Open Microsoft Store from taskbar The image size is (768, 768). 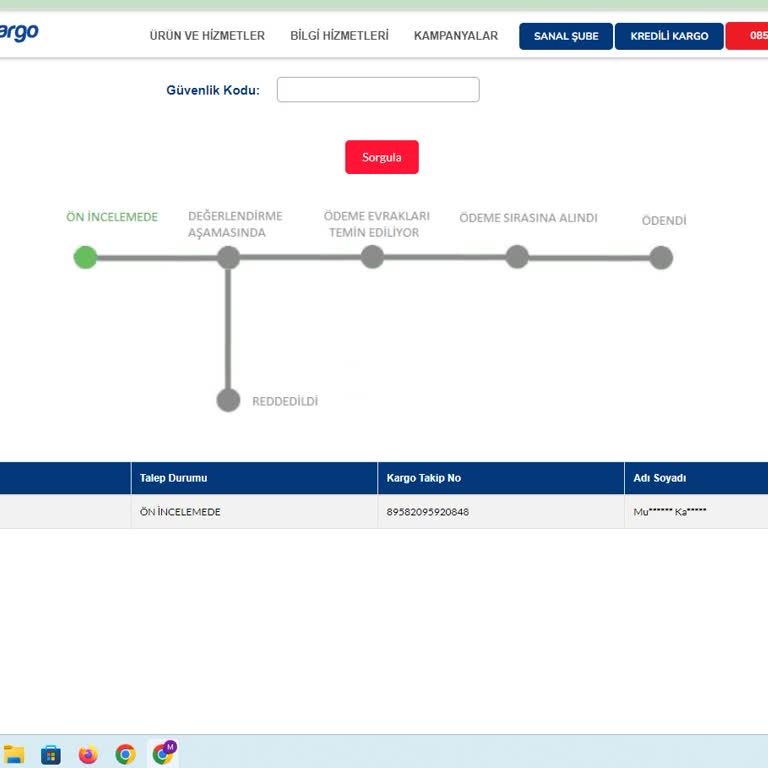tap(51, 754)
